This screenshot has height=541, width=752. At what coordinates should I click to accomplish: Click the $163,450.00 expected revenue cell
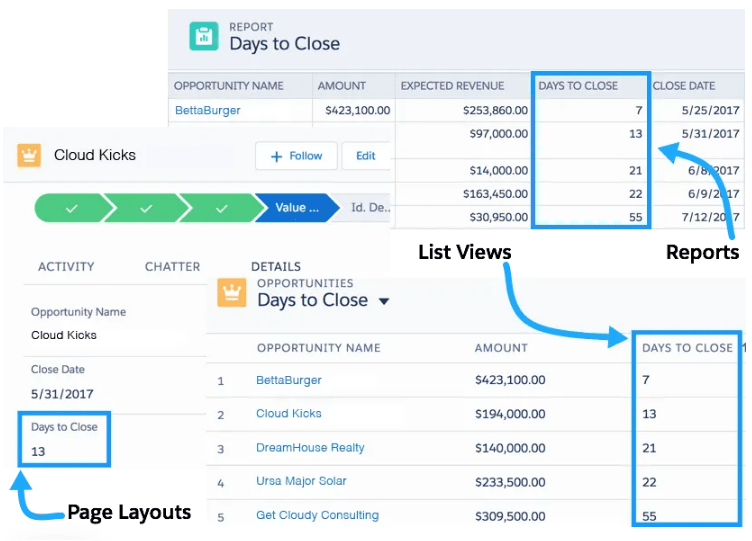(x=495, y=194)
